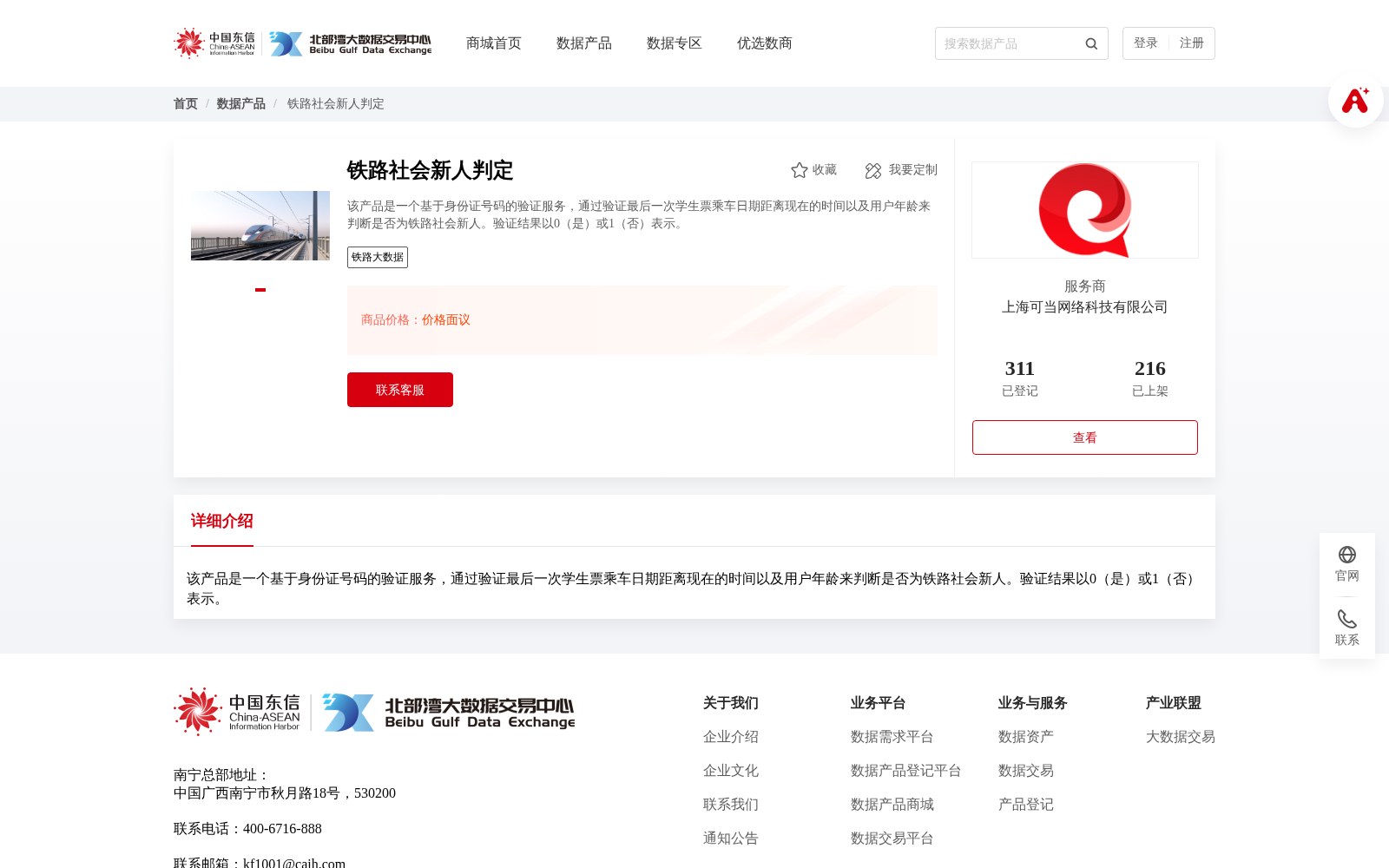
Task: Click the globe 官网 icon
Action: [1347, 555]
